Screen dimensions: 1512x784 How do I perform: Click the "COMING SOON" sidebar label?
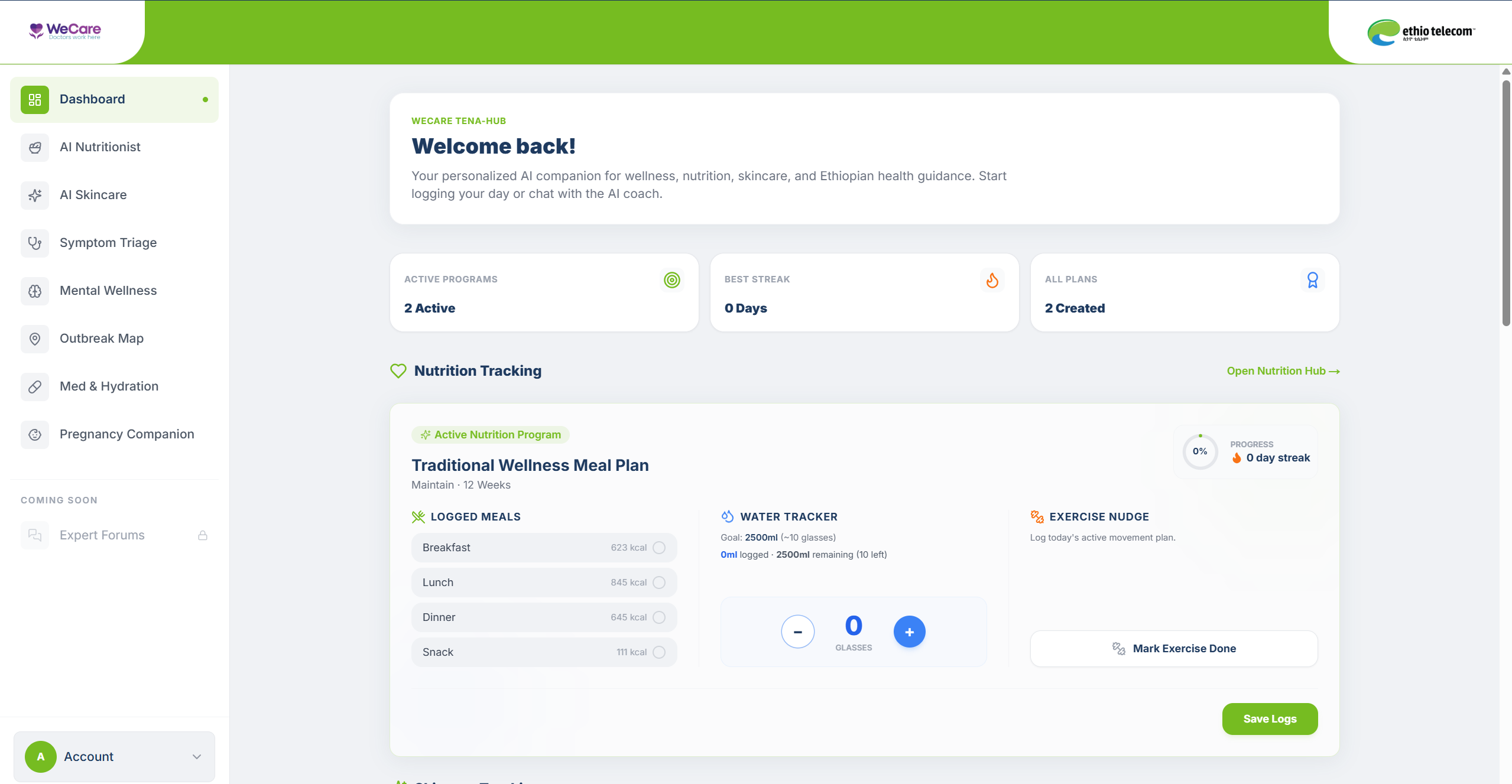point(59,500)
